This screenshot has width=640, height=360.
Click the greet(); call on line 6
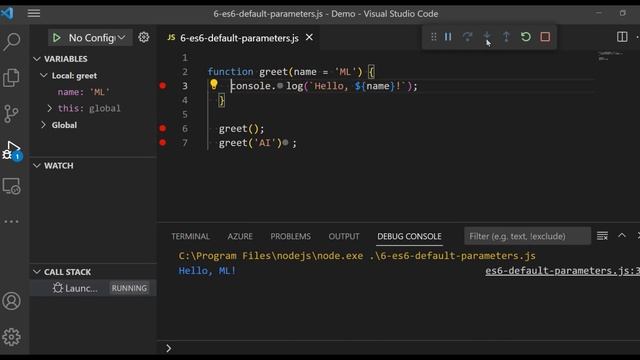(241, 129)
